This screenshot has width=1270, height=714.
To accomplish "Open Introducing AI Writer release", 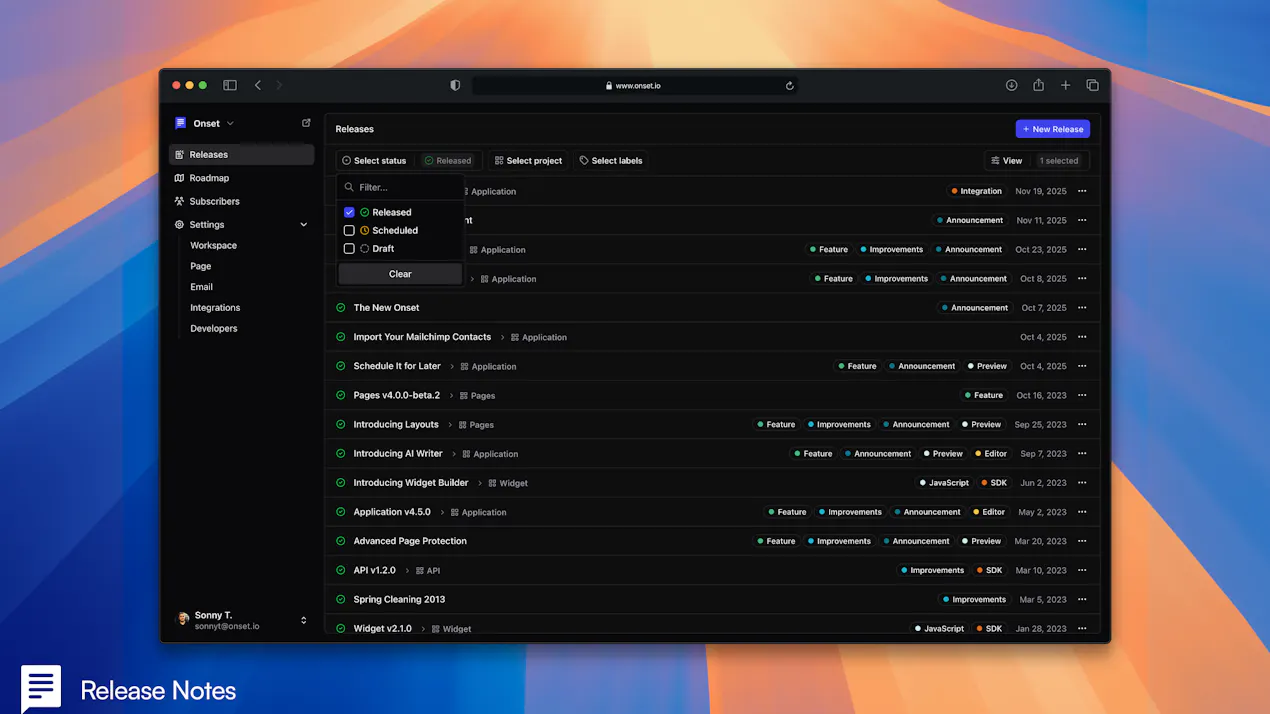I will pos(398,454).
